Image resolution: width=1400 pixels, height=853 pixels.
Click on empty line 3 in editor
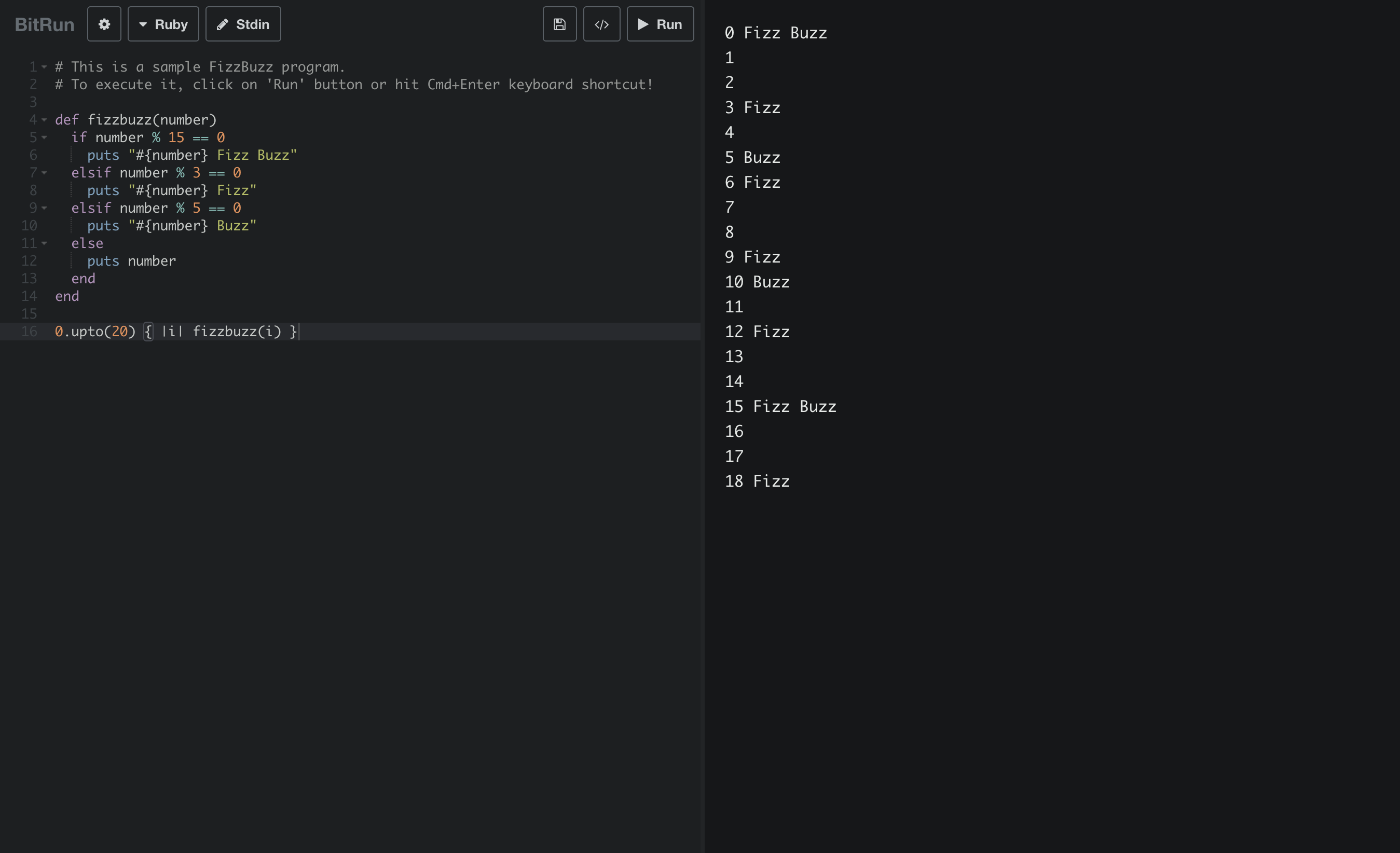point(227,102)
